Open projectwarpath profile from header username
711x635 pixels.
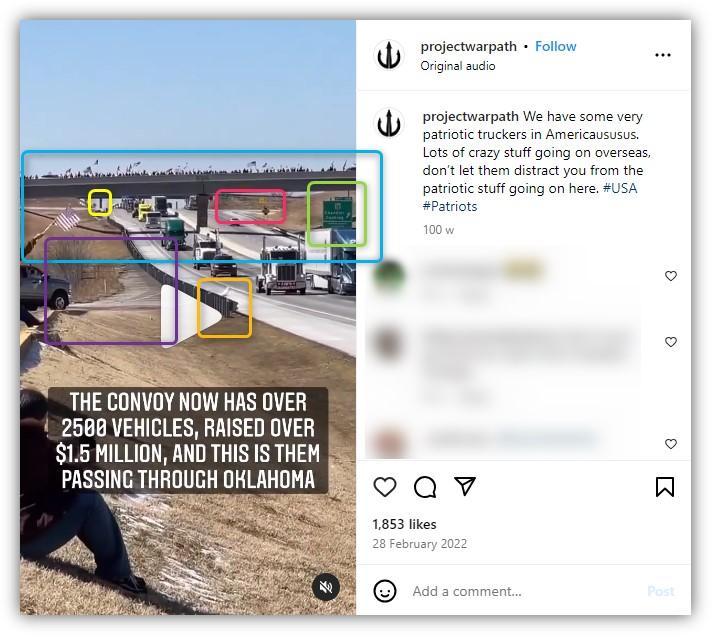(468, 46)
